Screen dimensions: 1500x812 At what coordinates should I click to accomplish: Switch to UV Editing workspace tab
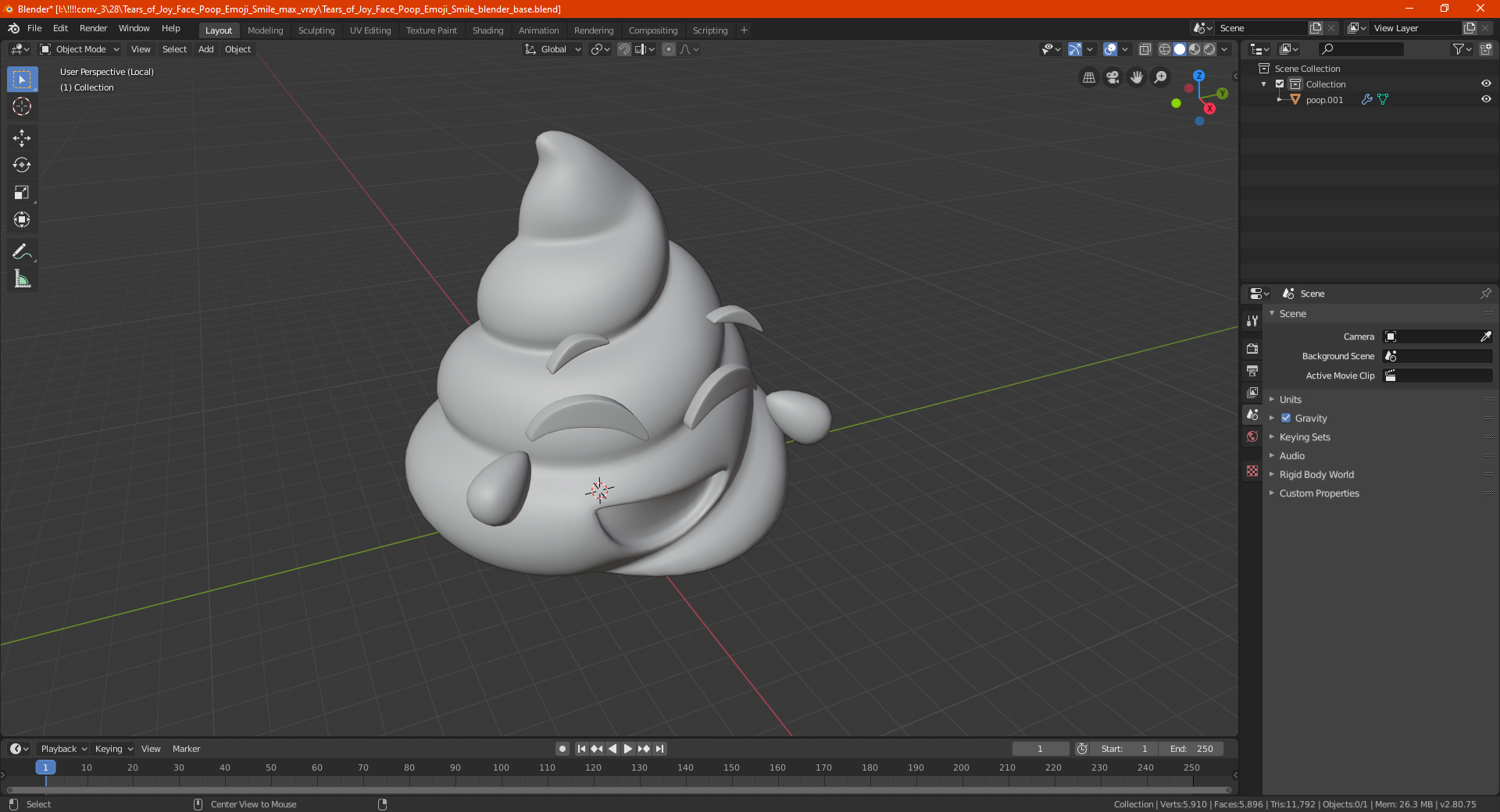(370, 30)
